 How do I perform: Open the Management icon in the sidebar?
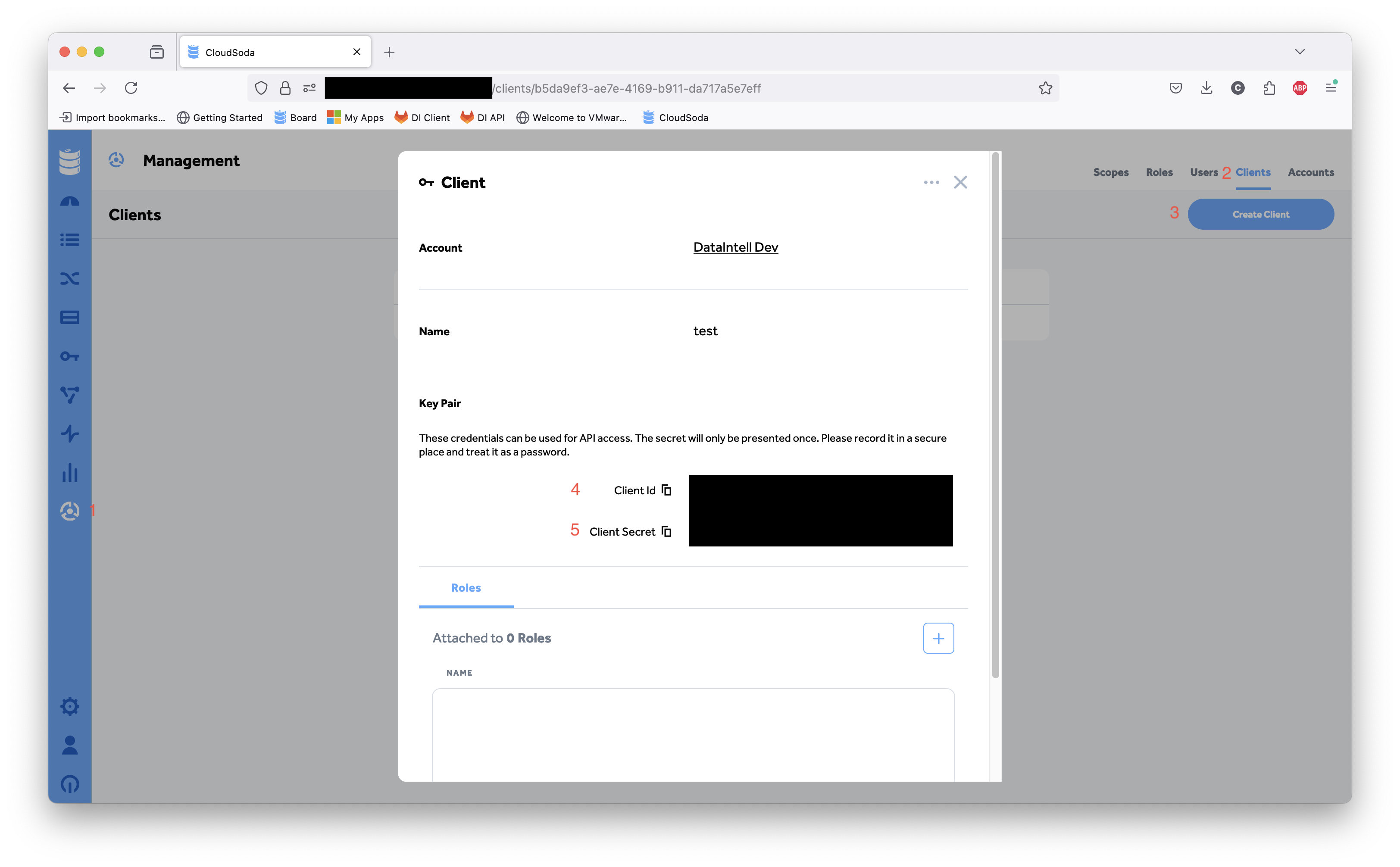click(70, 511)
